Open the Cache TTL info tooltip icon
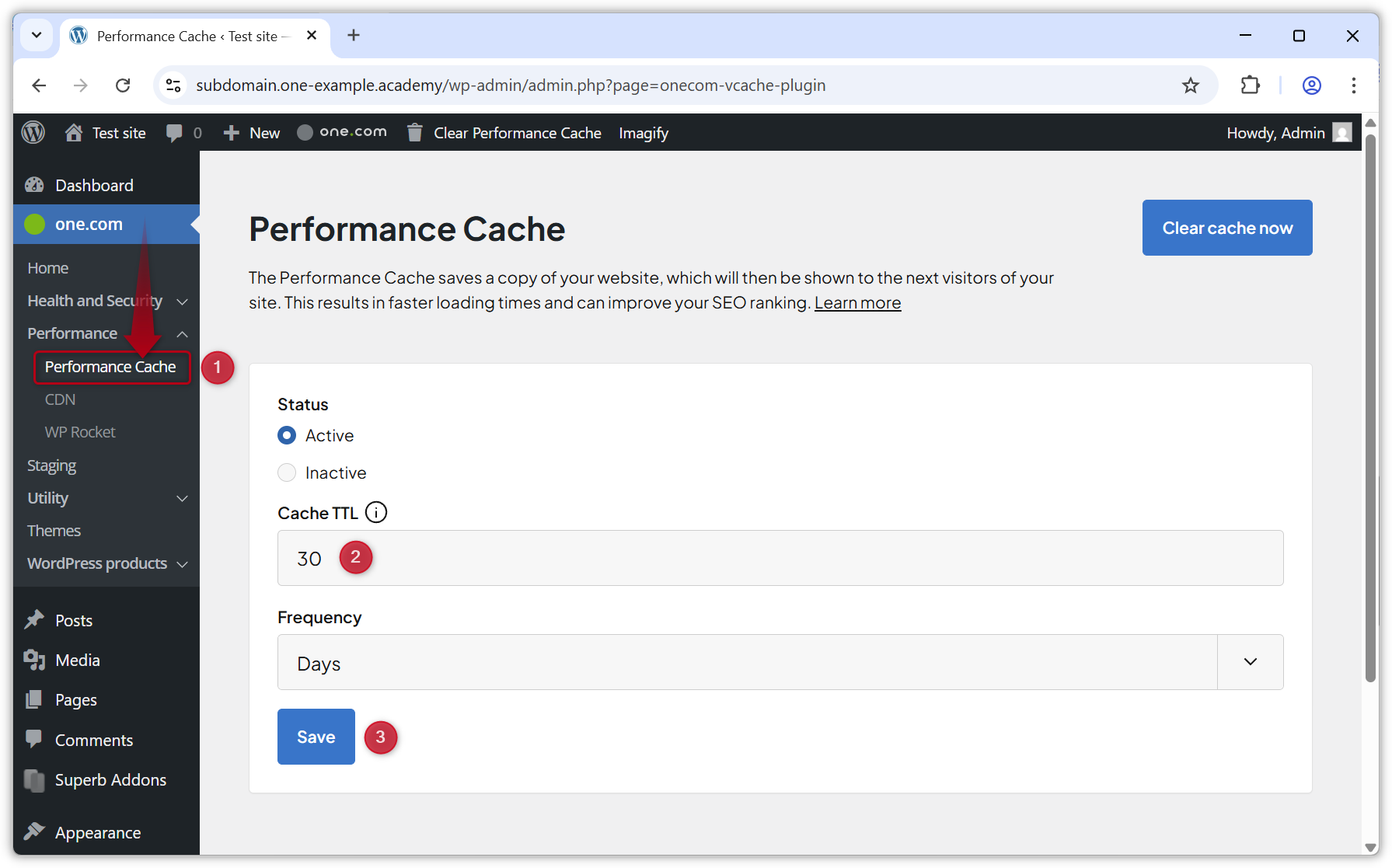The width and height of the screenshot is (1392, 868). [376, 512]
